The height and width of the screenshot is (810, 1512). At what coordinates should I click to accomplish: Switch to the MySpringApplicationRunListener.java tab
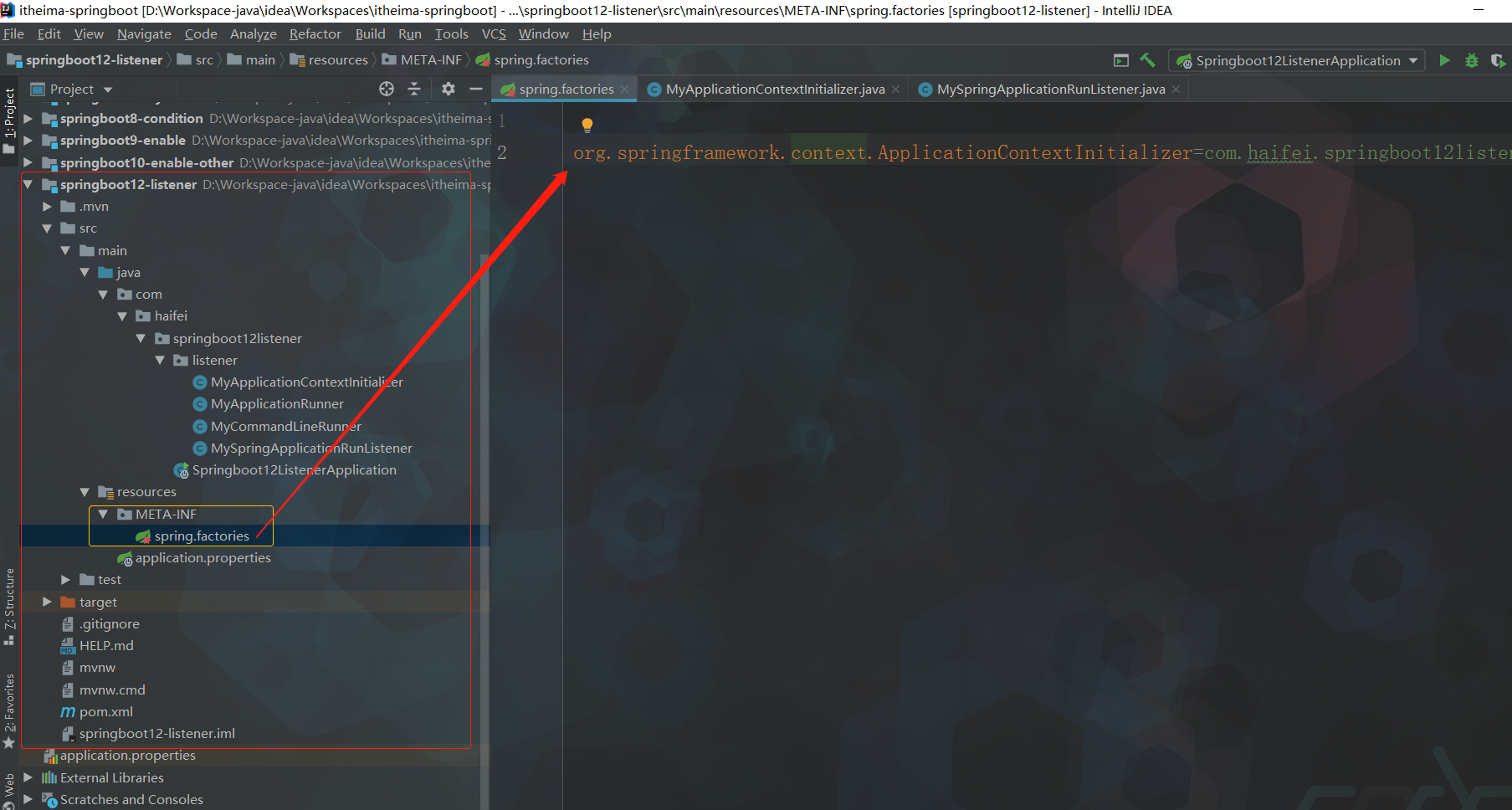[x=1050, y=90]
